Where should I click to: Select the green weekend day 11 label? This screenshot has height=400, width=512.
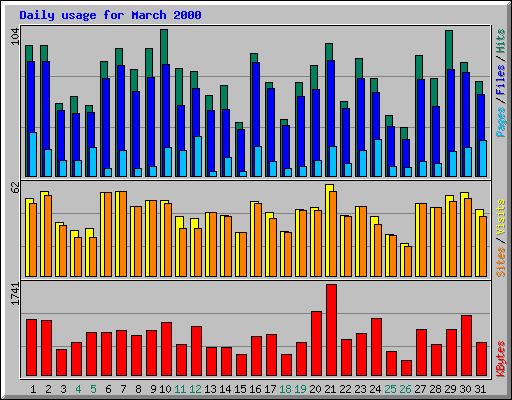pos(180,389)
